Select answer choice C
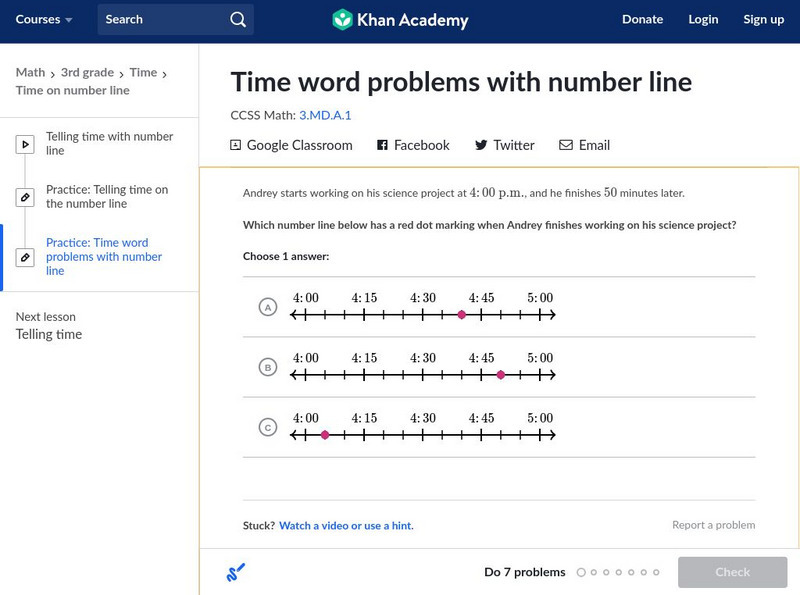 [267, 427]
